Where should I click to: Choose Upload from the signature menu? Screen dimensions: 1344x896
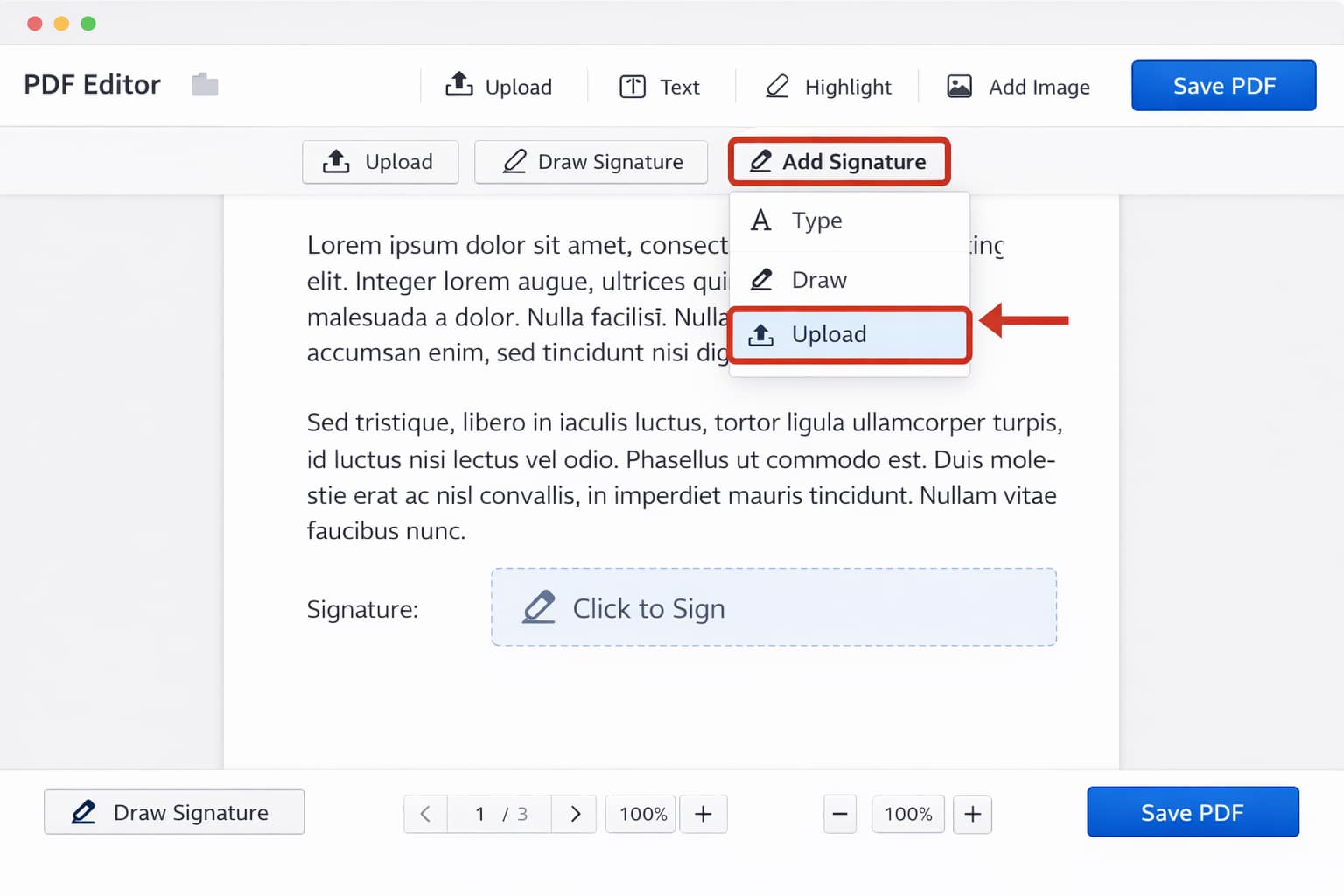coord(849,334)
